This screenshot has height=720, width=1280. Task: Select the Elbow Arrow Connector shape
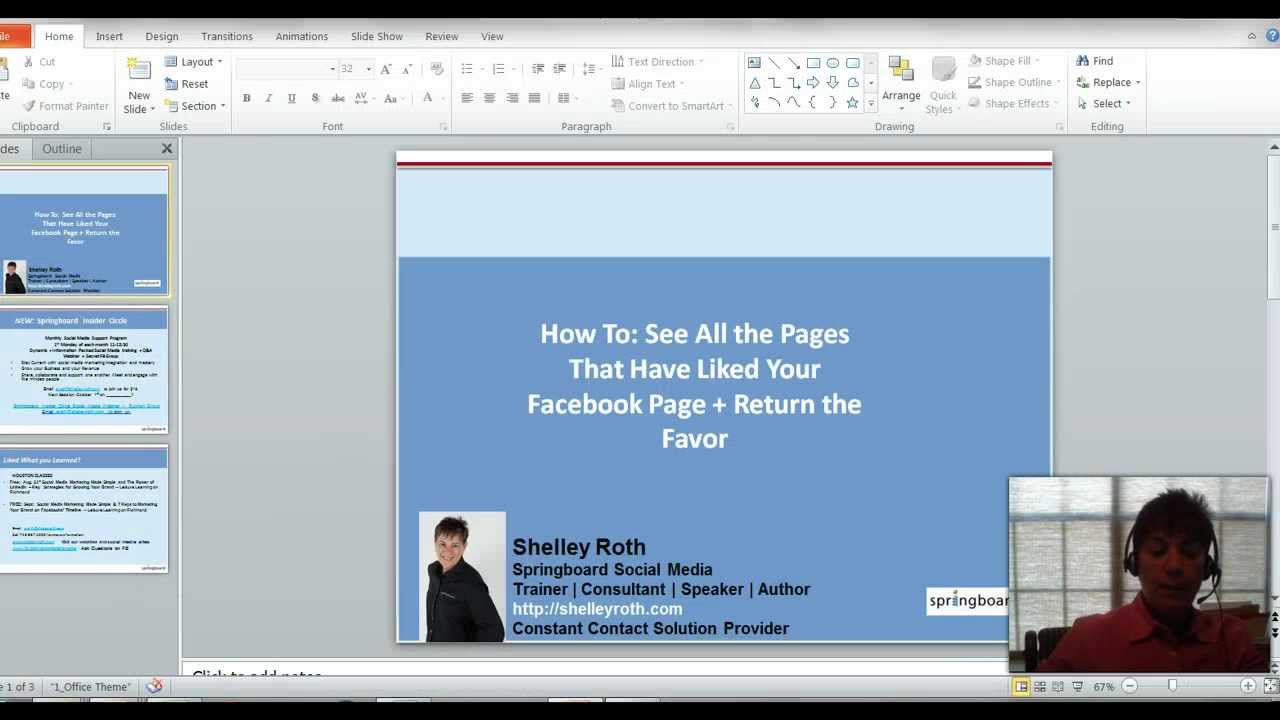point(794,83)
